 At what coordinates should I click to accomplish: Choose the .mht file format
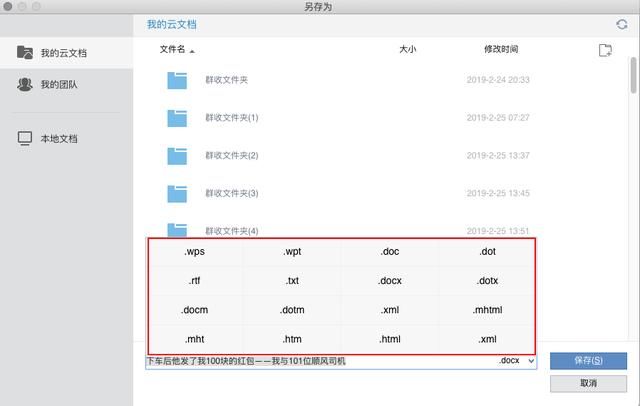tap(194, 339)
